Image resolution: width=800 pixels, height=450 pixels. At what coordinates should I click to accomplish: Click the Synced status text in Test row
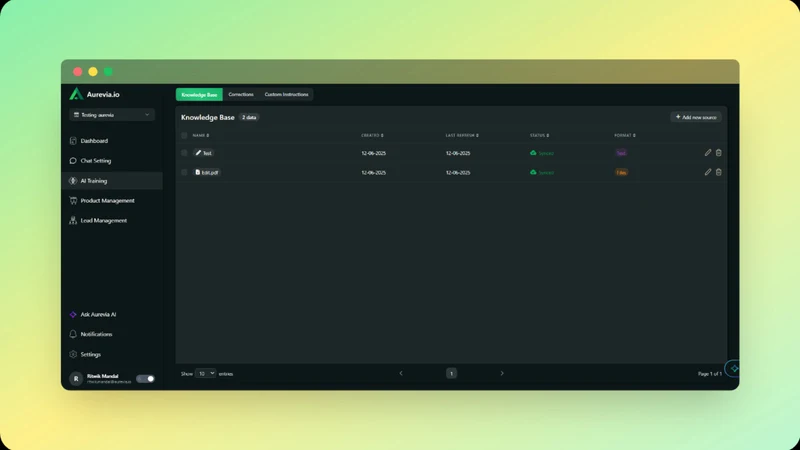point(546,153)
